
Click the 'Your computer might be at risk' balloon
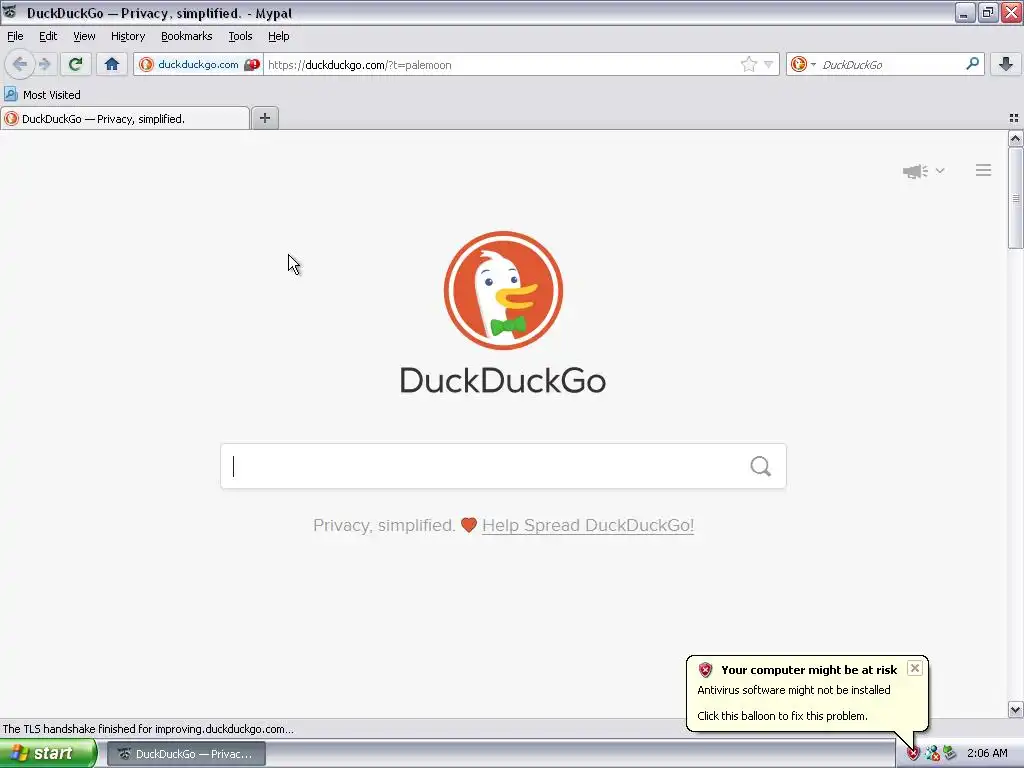[x=807, y=694]
